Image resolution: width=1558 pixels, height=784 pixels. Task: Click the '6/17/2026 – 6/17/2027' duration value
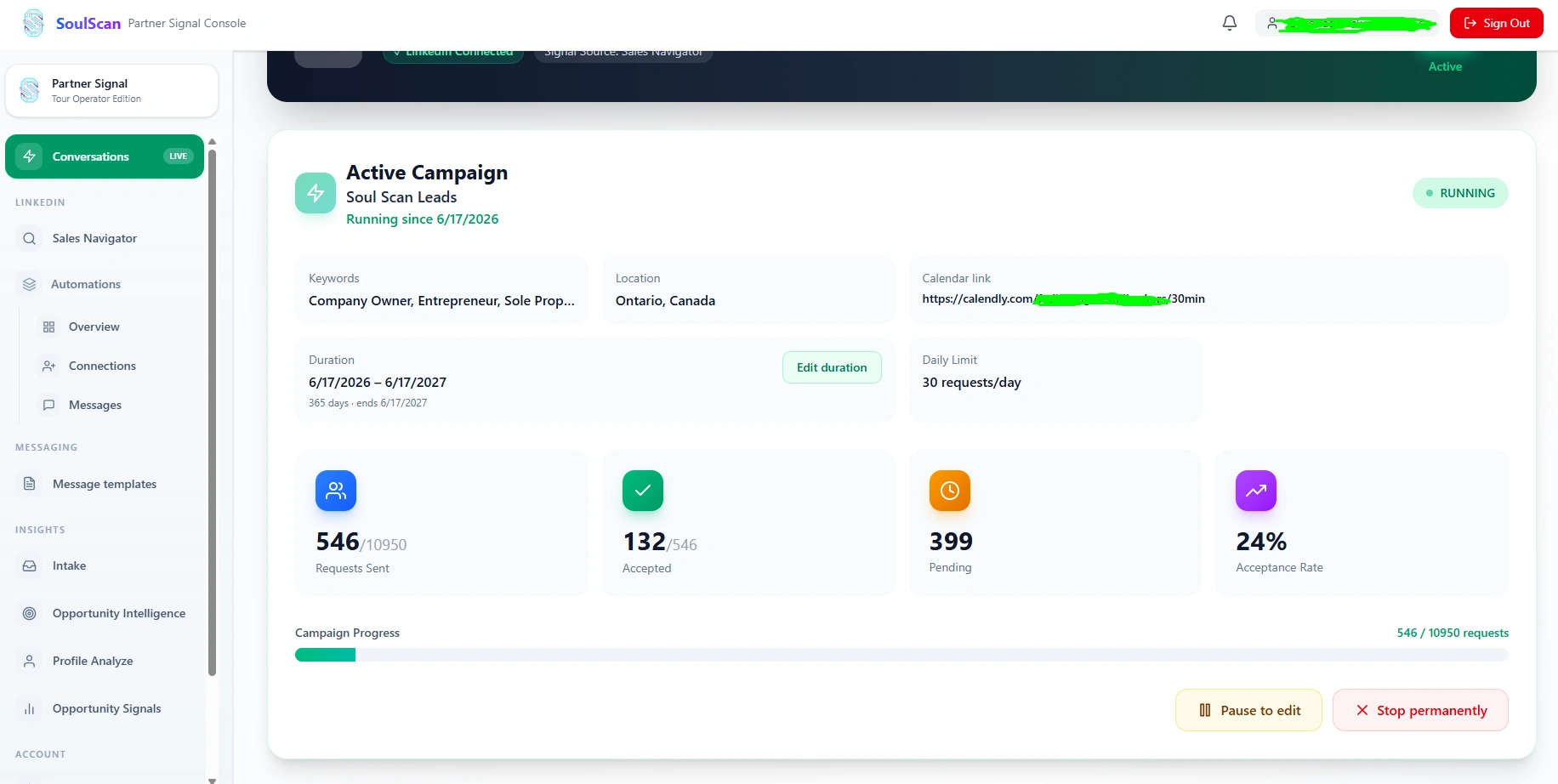click(378, 383)
